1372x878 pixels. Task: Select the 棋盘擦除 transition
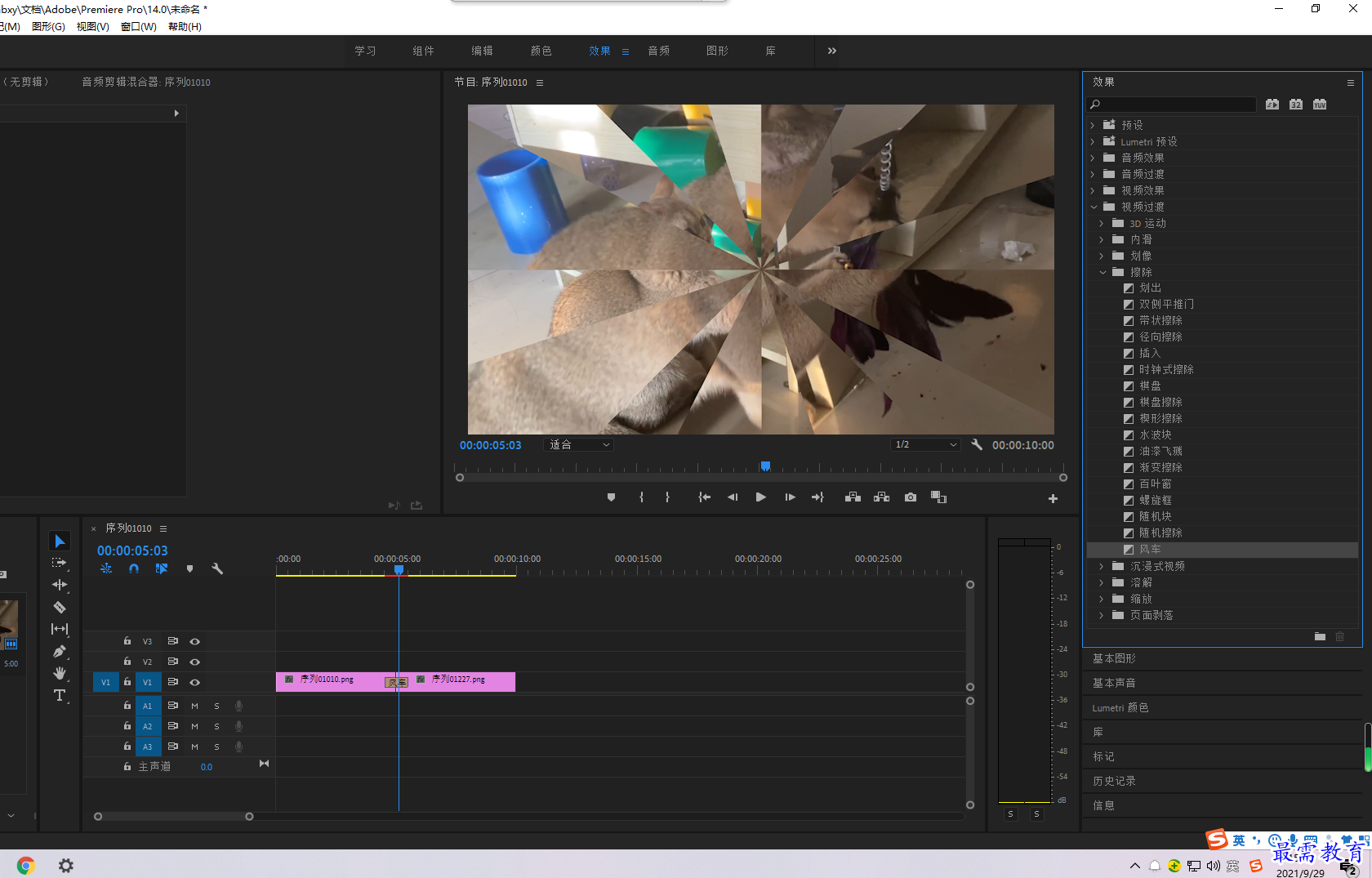[x=1160, y=402]
